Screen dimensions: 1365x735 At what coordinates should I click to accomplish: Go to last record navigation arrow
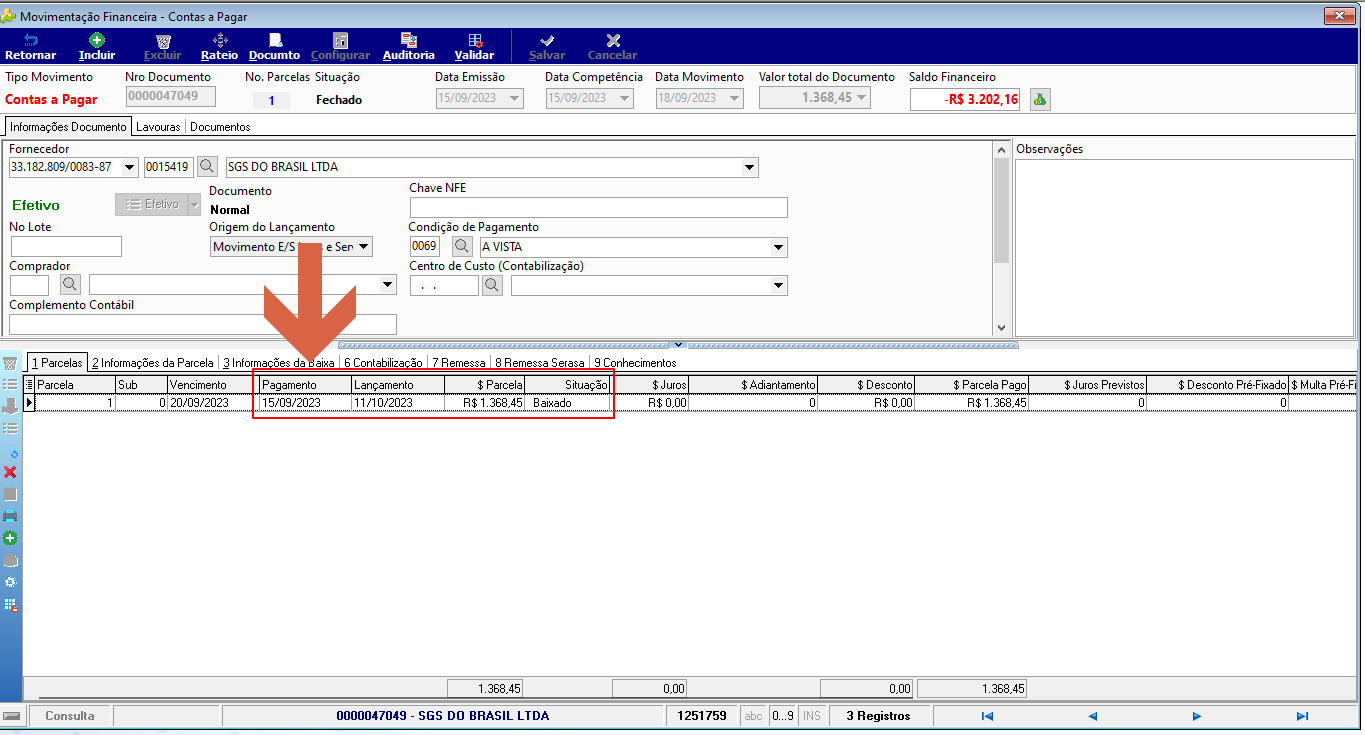tap(1302, 716)
